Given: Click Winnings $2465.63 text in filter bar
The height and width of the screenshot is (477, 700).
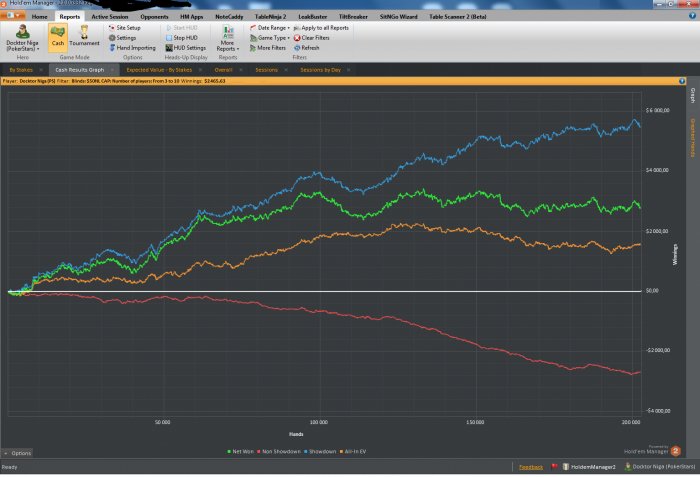Looking at the screenshot, I should coord(203,81).
